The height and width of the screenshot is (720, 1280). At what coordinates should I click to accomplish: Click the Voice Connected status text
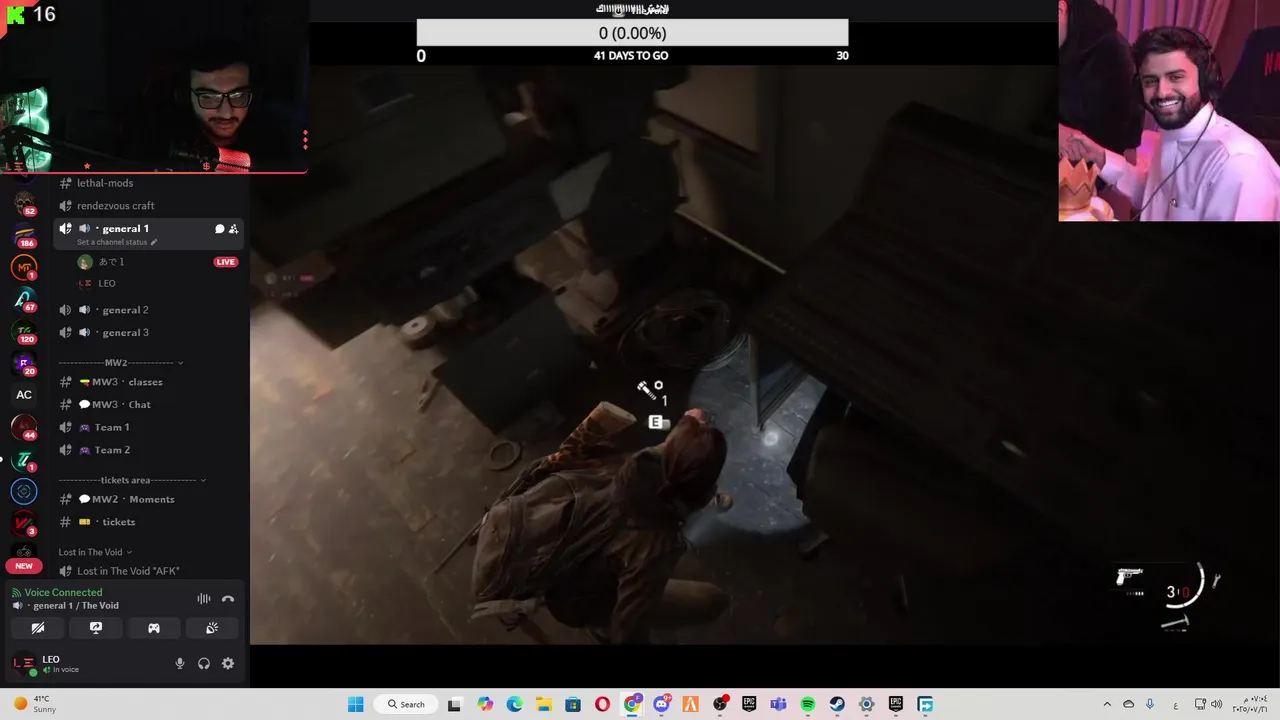point(63,593)
